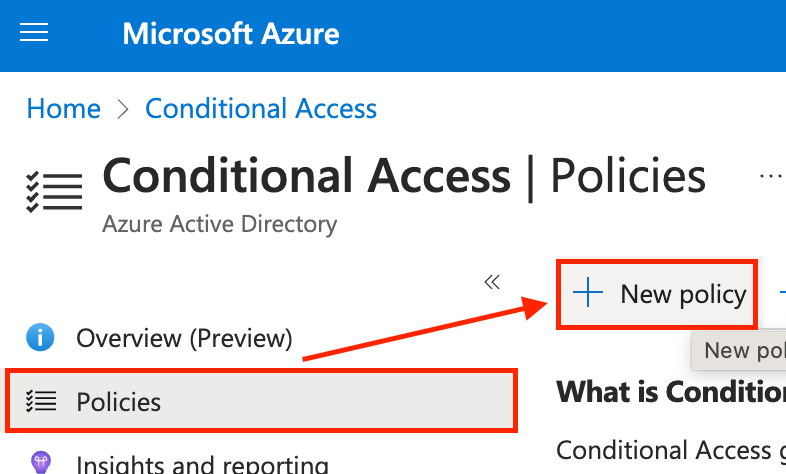The image size is (786, 474).
Task: Click the breadcrumb chevron separator after Home
Action: 123,109
